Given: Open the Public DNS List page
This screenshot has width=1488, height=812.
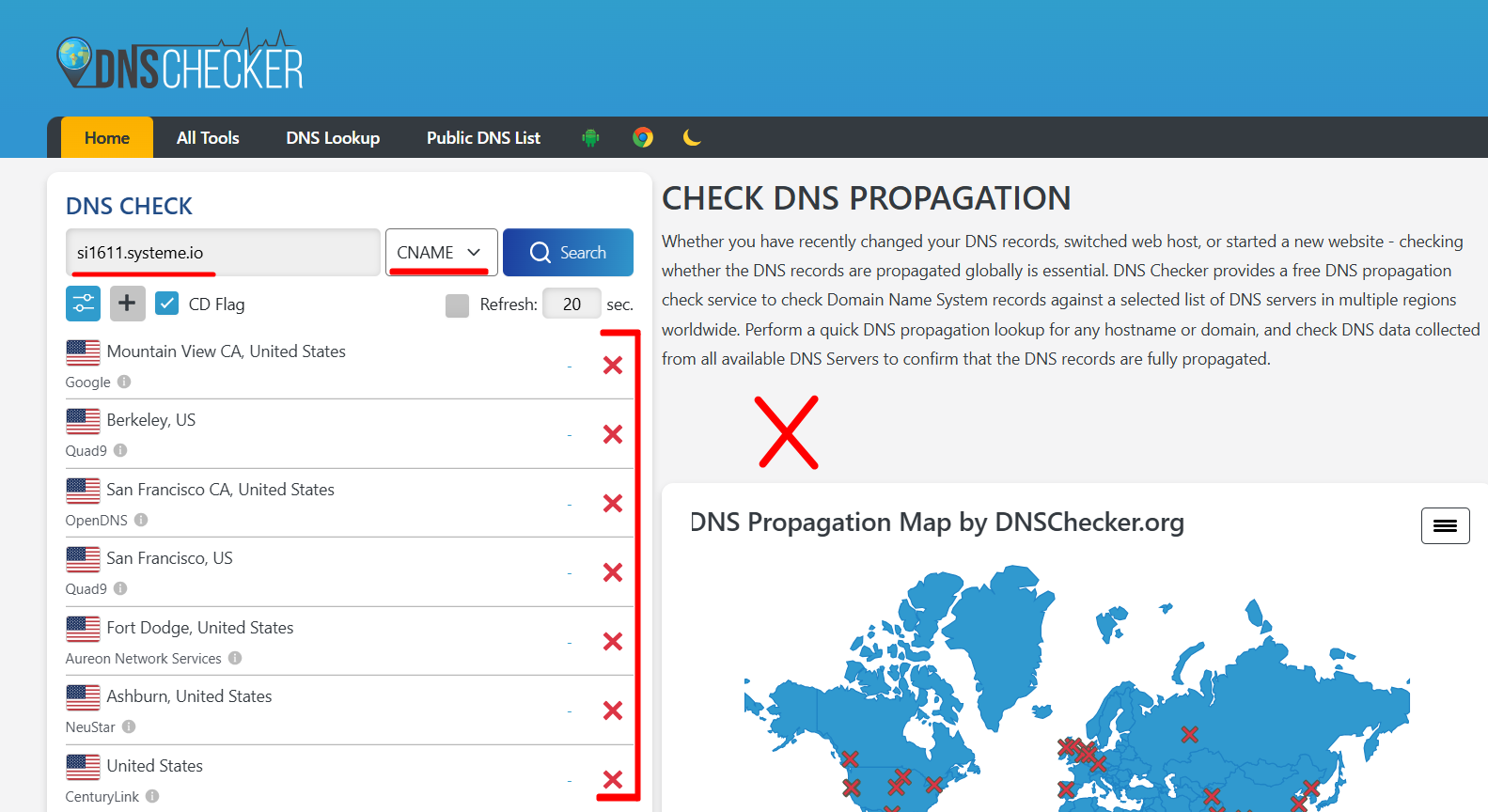Looking at the screenshot, I should [483, 137].
